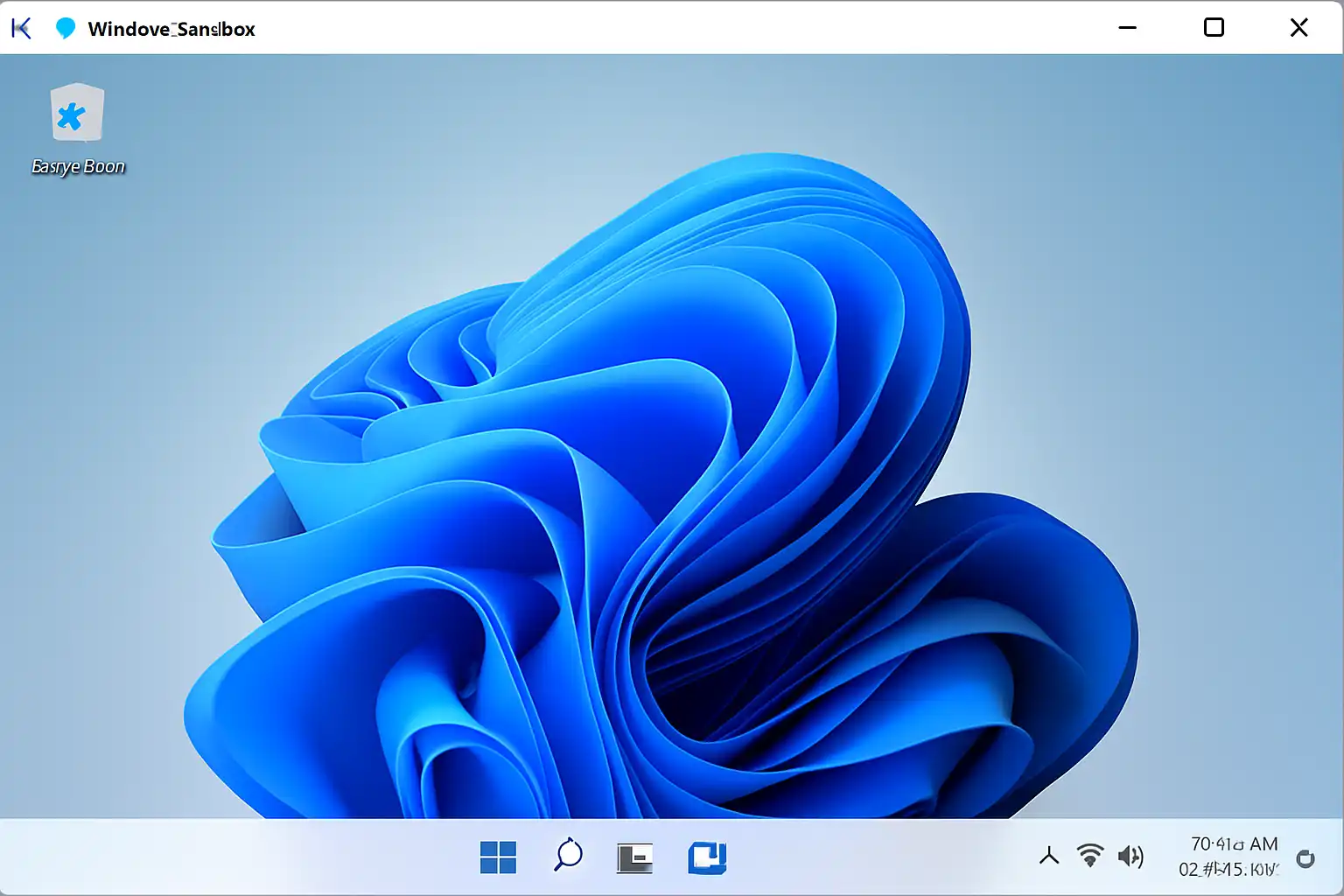Launch the blue pinned app on taskbar

(x=707, y=857)
